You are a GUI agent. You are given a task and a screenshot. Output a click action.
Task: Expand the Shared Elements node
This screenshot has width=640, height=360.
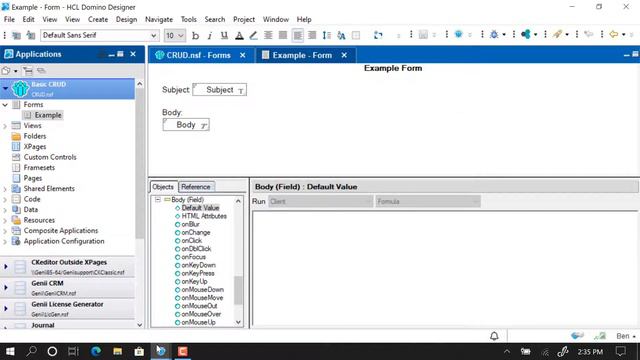tap(5, 189)
